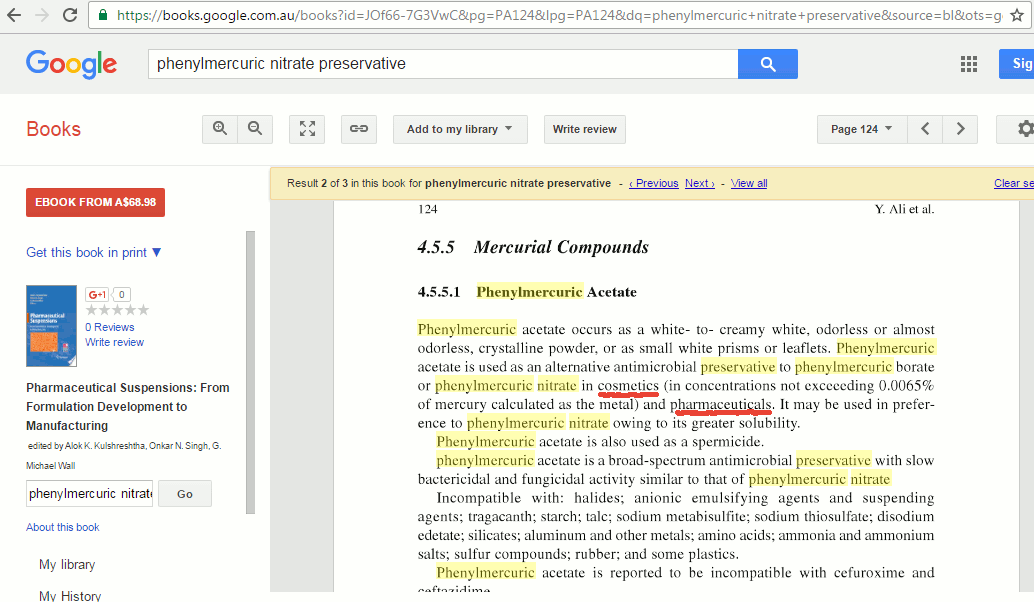Click View all results link
This screenshot has height=602, width=1034.
pyautogui.click(x=749, y=183)
